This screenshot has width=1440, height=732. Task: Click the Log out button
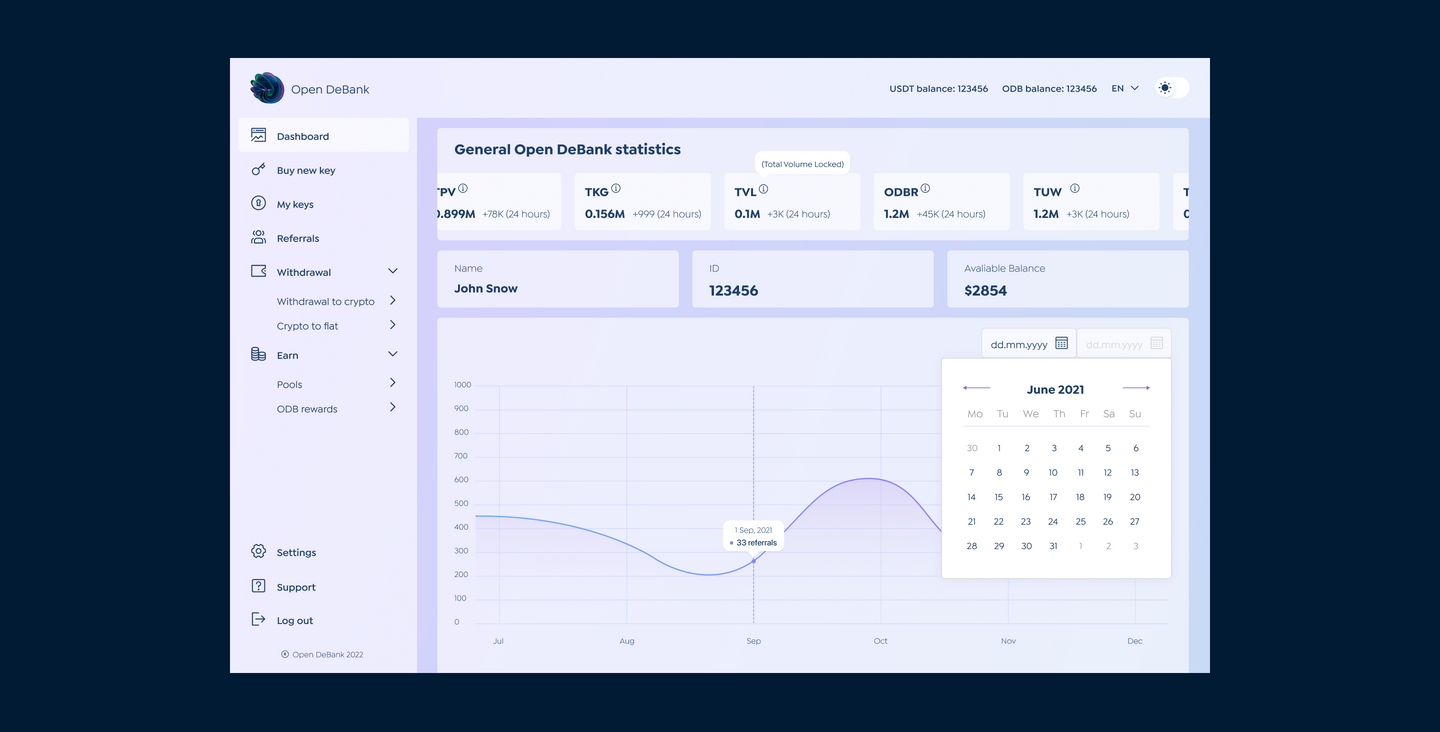294,620
